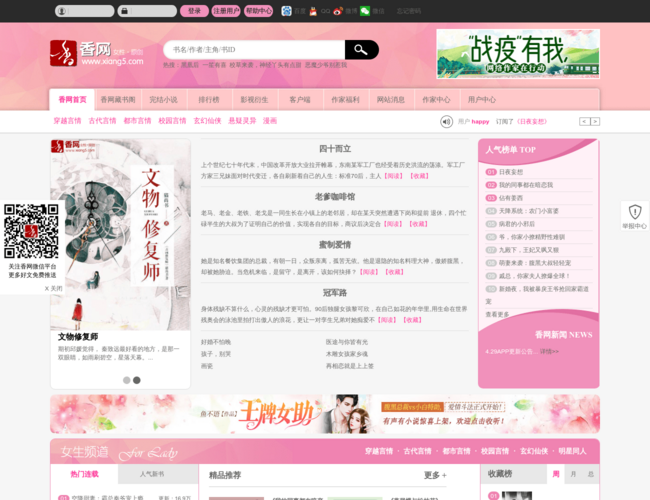Click the 登录 login button
Viewport: 650px width, 500px height.
click(194, 11)
